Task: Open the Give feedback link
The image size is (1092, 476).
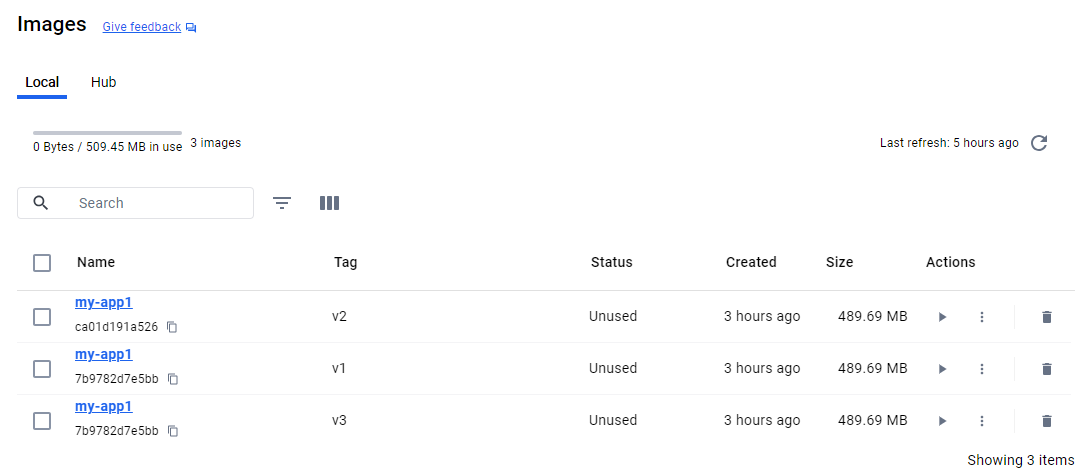Action: [142, 27]
